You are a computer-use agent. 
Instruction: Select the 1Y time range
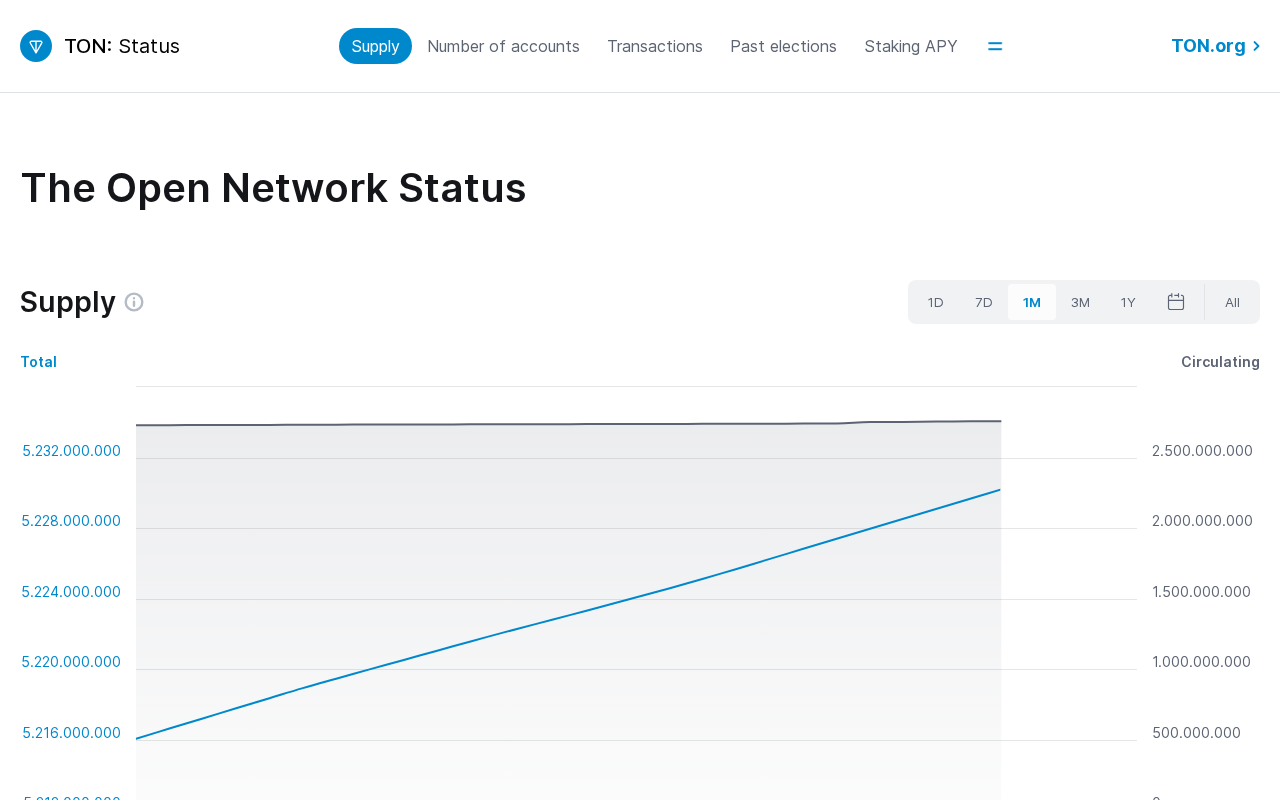click(x=1128, y=302)
